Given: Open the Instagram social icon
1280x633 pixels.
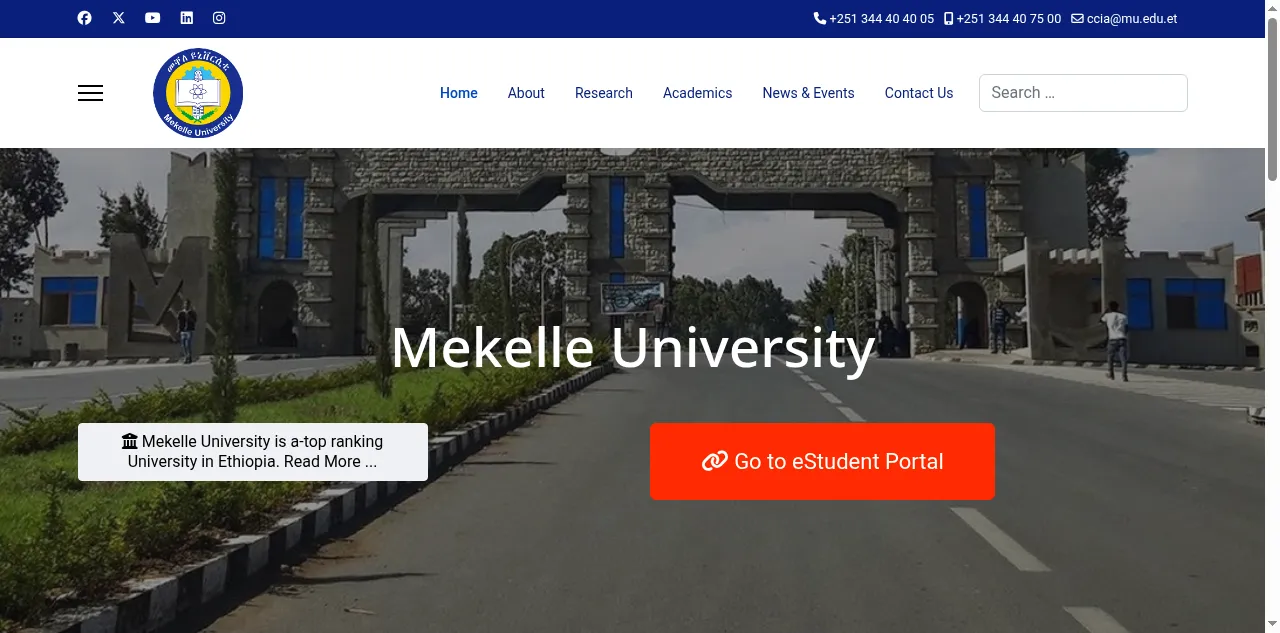Looking at the screenshot, I should point(219,18).
